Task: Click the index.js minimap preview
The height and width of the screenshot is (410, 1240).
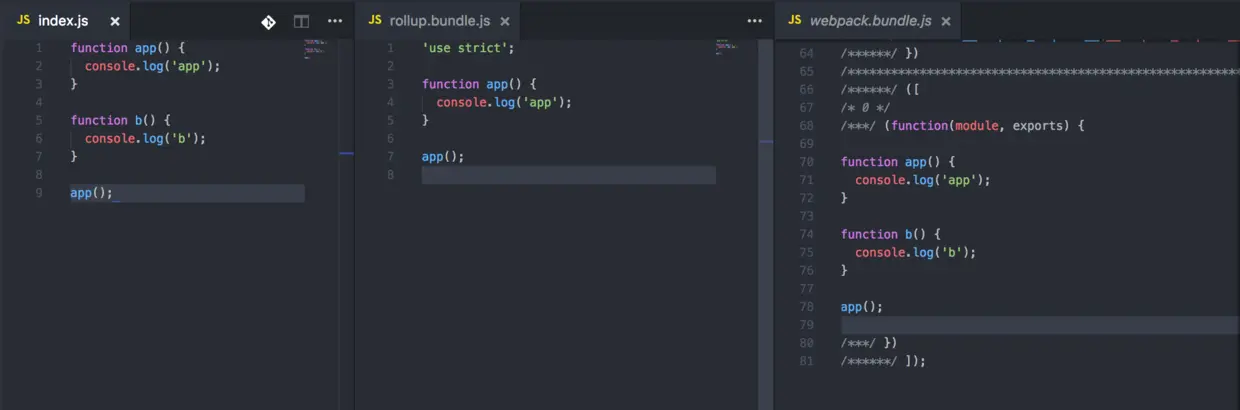Action: click(x=315, y=47)
